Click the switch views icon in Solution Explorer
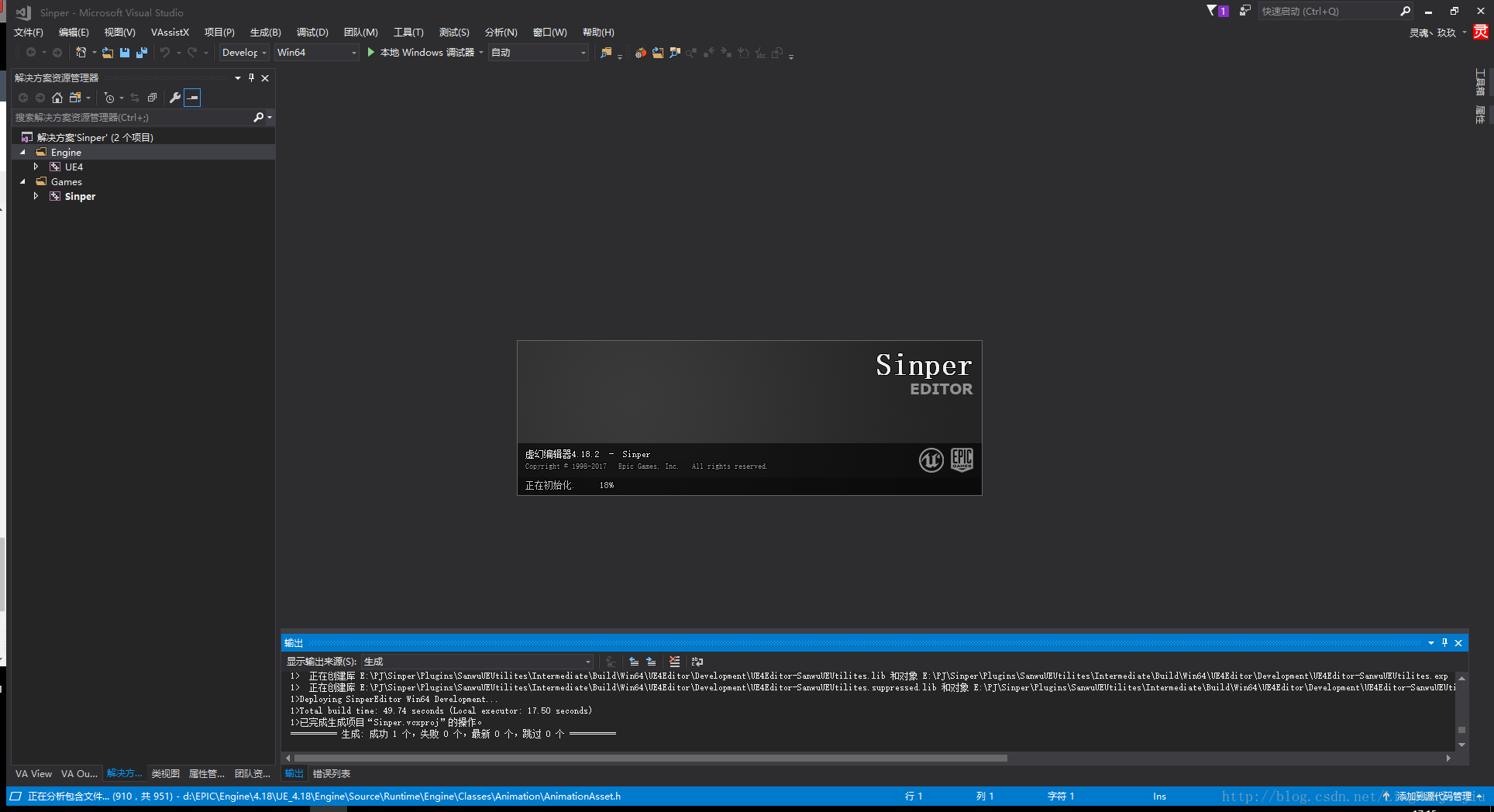 point(75,98)
